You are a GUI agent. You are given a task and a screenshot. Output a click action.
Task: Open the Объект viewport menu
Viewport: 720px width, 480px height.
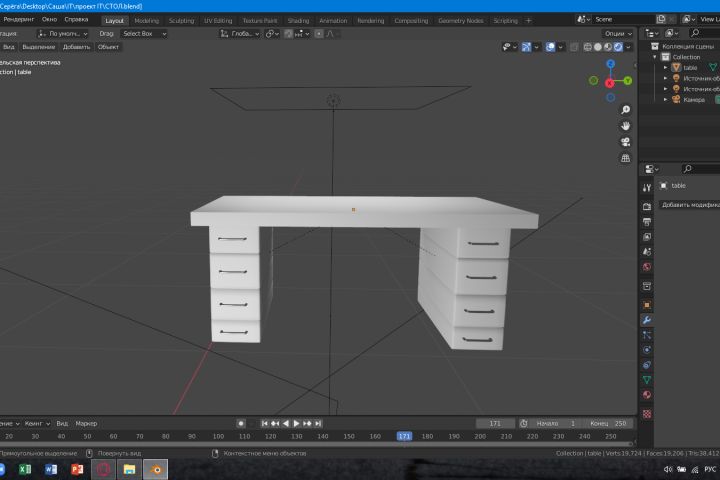(x=108, y=47)
